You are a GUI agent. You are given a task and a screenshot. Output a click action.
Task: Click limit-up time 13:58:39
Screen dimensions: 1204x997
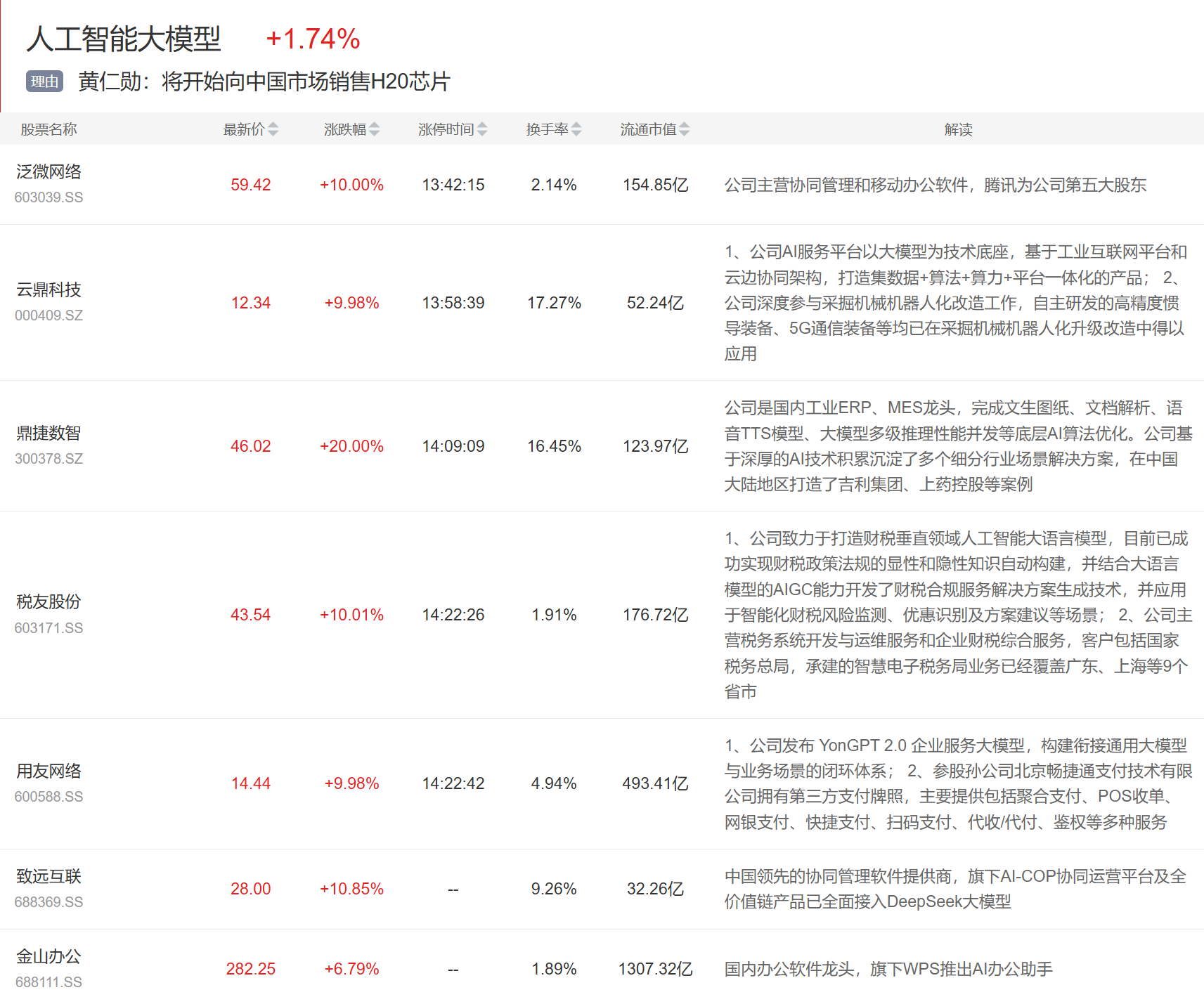453,303
